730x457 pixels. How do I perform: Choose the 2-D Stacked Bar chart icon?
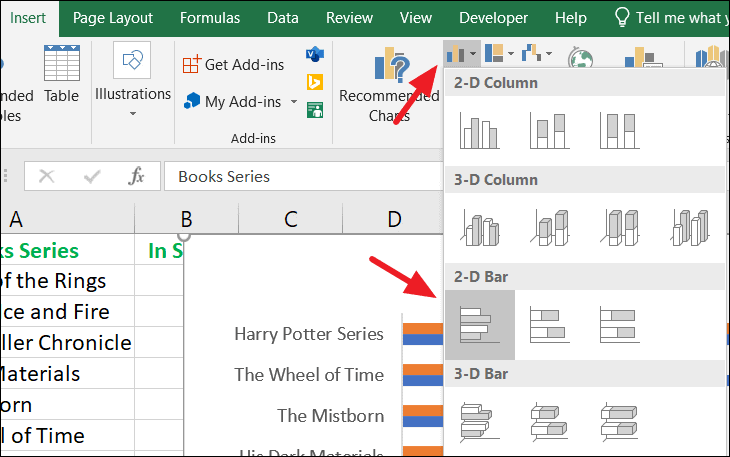[x=550, y=325]
